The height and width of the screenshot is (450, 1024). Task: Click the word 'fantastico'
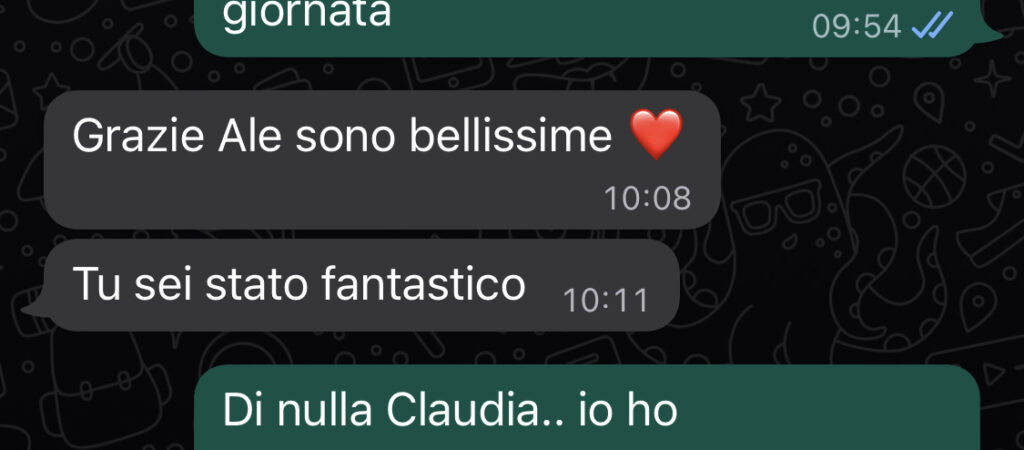[424, 283]
